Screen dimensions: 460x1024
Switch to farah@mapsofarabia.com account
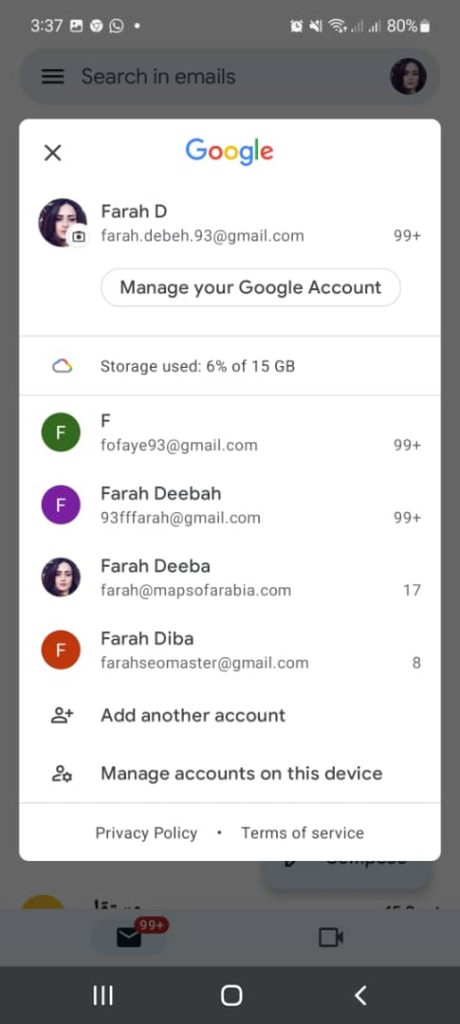tap(230, 577)
